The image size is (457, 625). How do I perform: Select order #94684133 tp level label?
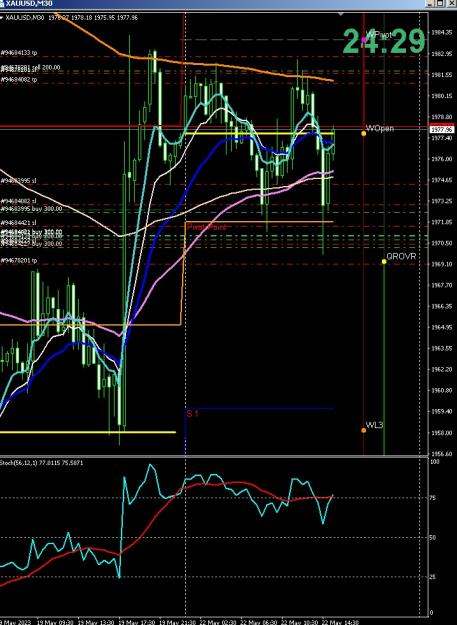click(19, 53)
